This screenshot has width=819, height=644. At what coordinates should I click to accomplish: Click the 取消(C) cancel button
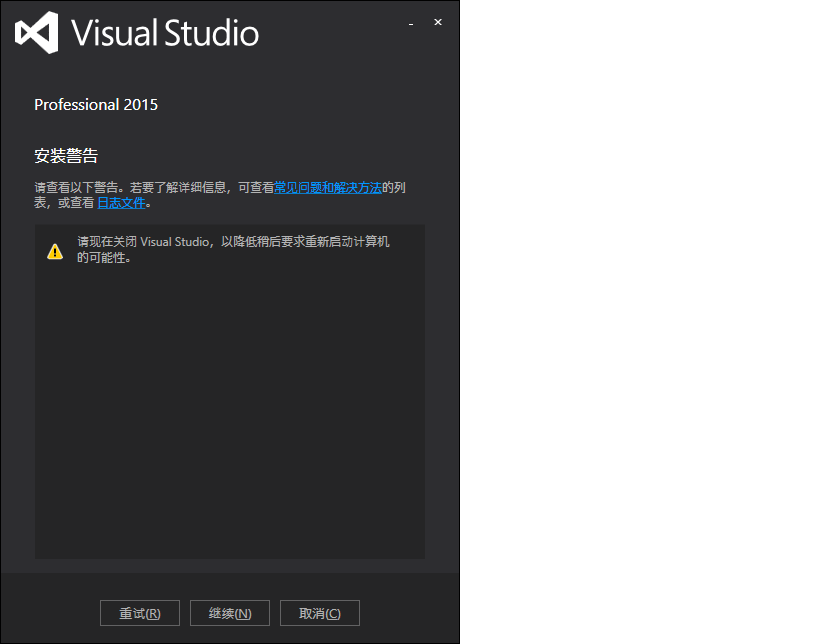[x=320, y=613]
